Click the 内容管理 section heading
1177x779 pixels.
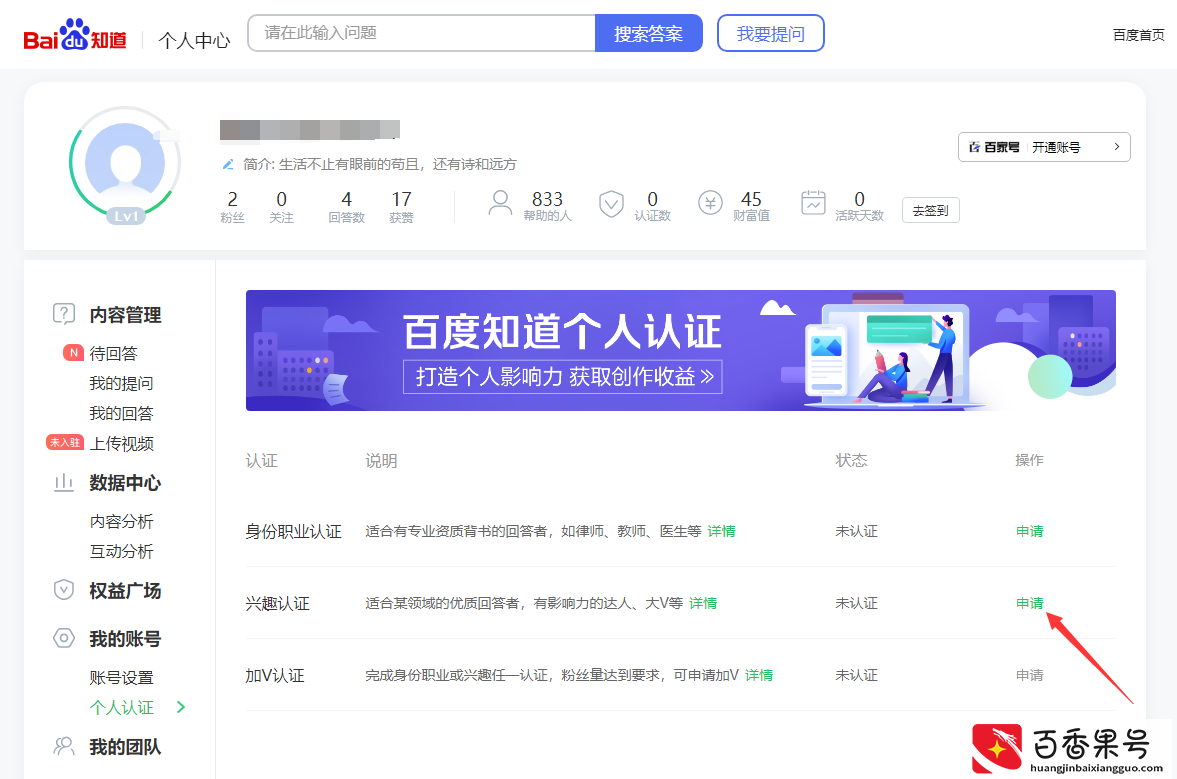tap(125, 314)
